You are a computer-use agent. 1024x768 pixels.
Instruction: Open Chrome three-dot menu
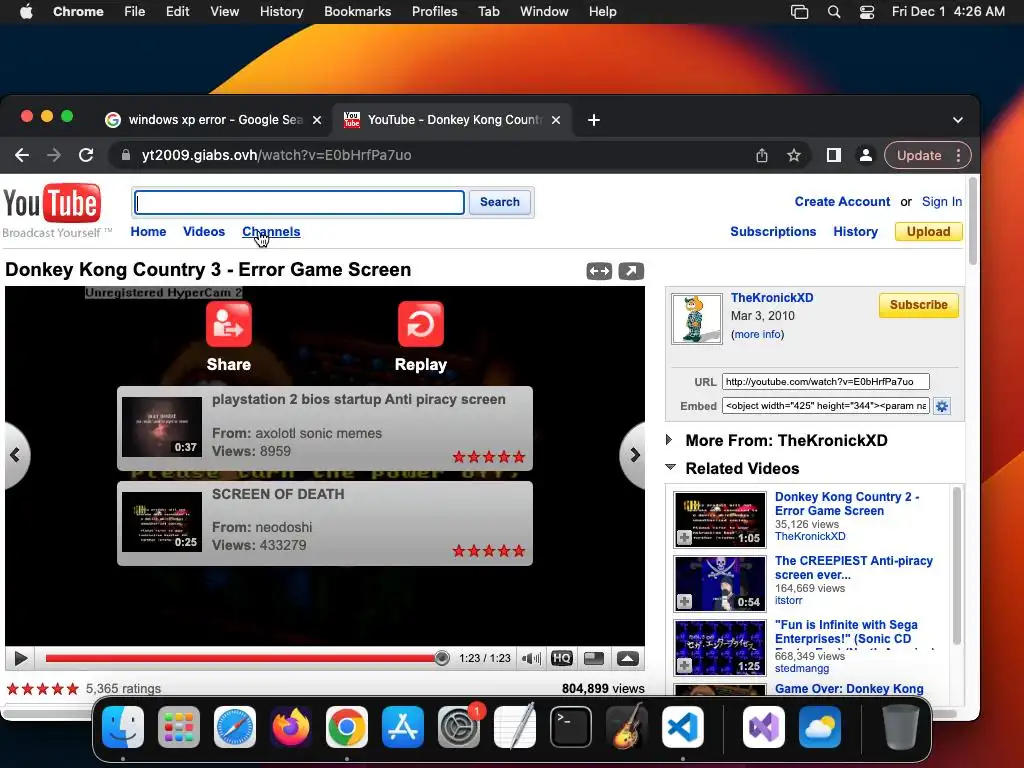[x=958, y=155]
